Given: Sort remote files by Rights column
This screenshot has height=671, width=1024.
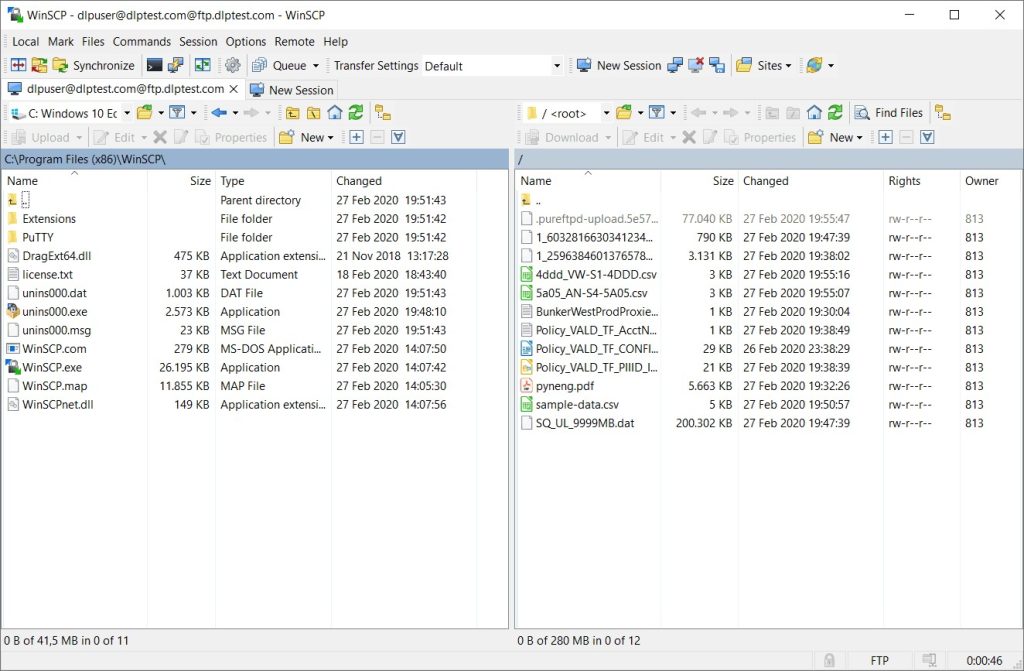Looking at the screenshot, I should point(921,181).
